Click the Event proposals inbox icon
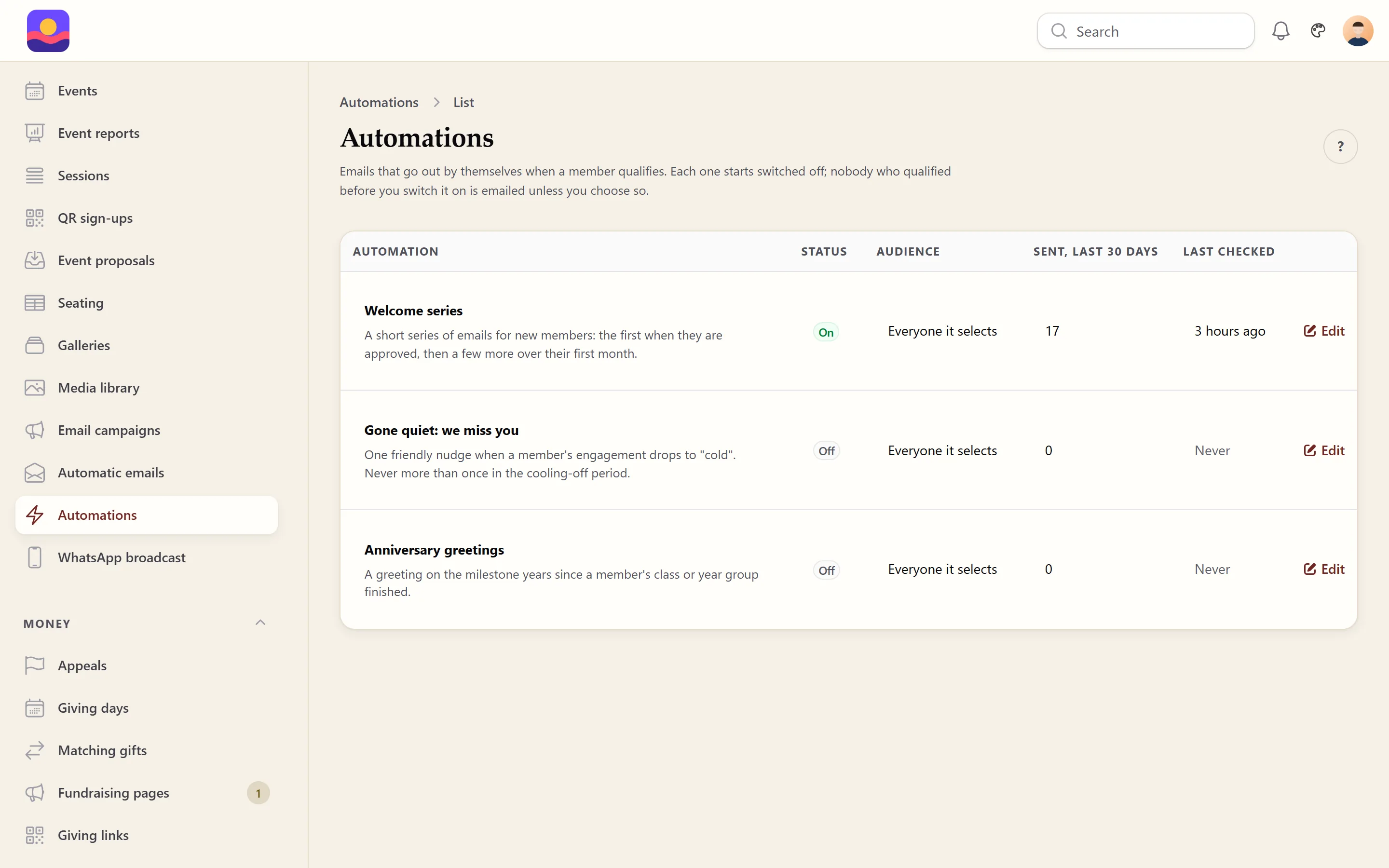Screen dimensions: 1389x868 34,260
